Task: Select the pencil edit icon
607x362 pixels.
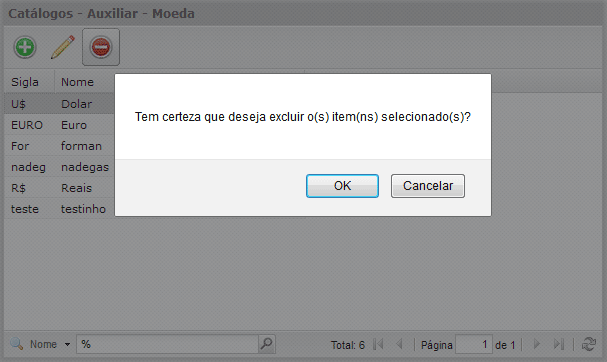Action: [x=63, y=47]
